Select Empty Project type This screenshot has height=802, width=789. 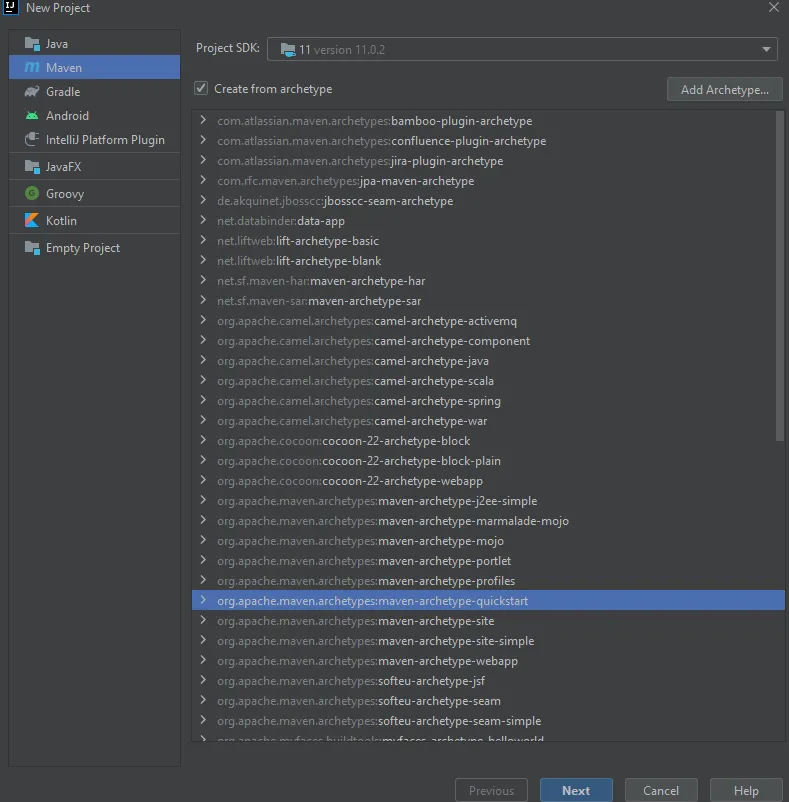point(95,248)
